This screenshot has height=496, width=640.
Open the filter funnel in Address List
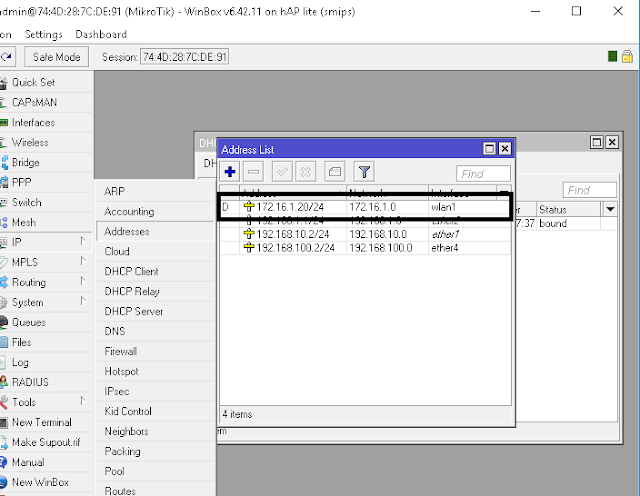coord(364,172)
